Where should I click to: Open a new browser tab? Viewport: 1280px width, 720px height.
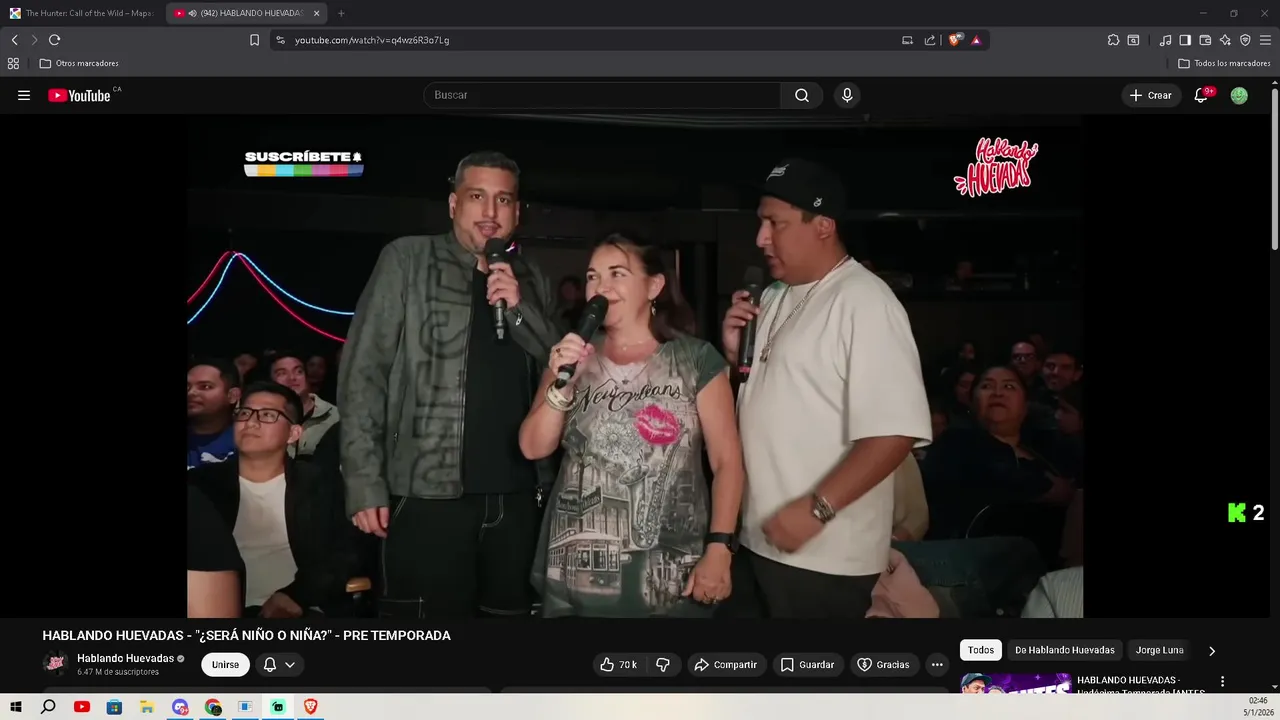pyautogui.click(x=341, y=13)
